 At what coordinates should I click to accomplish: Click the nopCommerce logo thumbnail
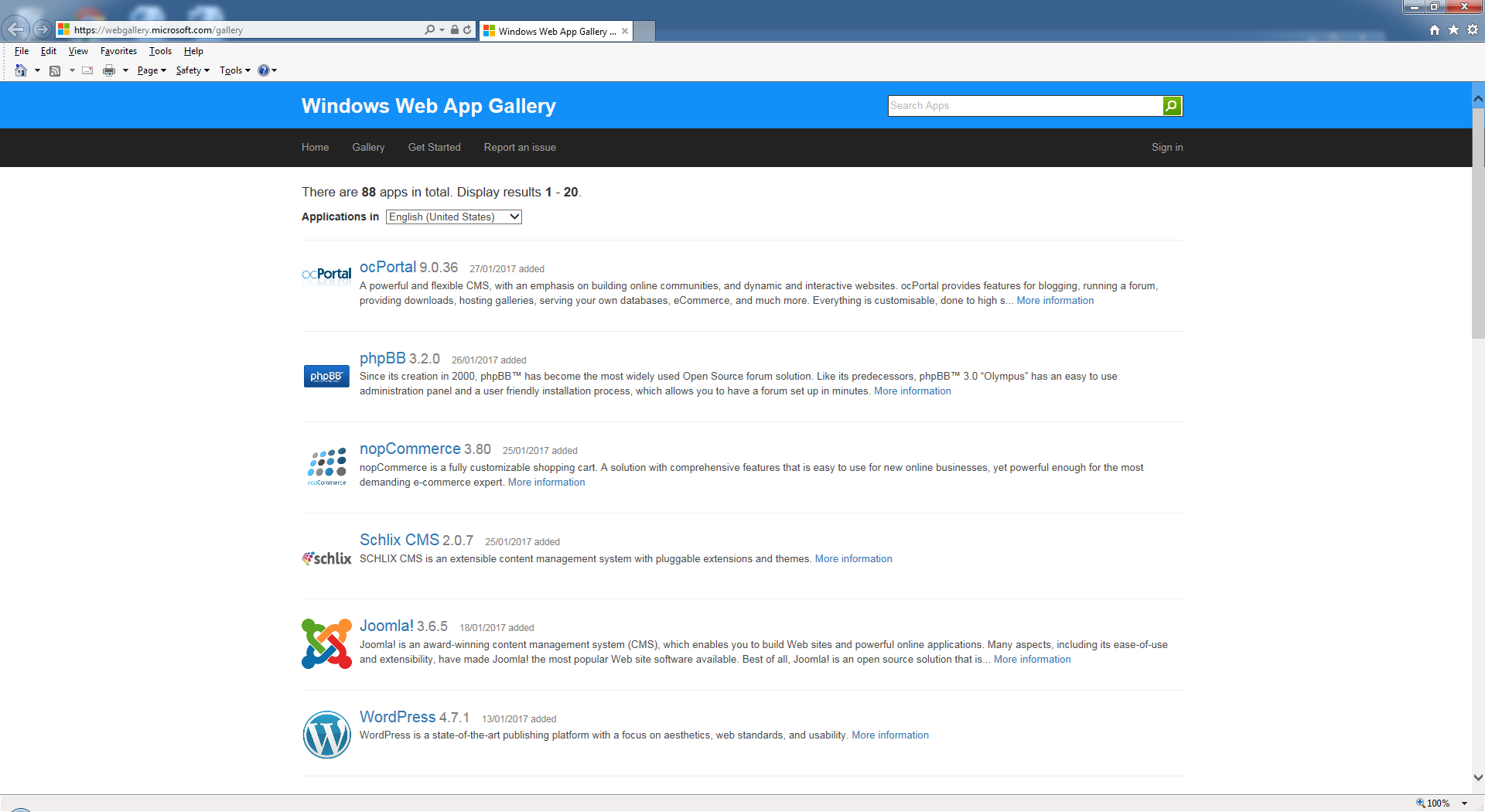[326, 466]
